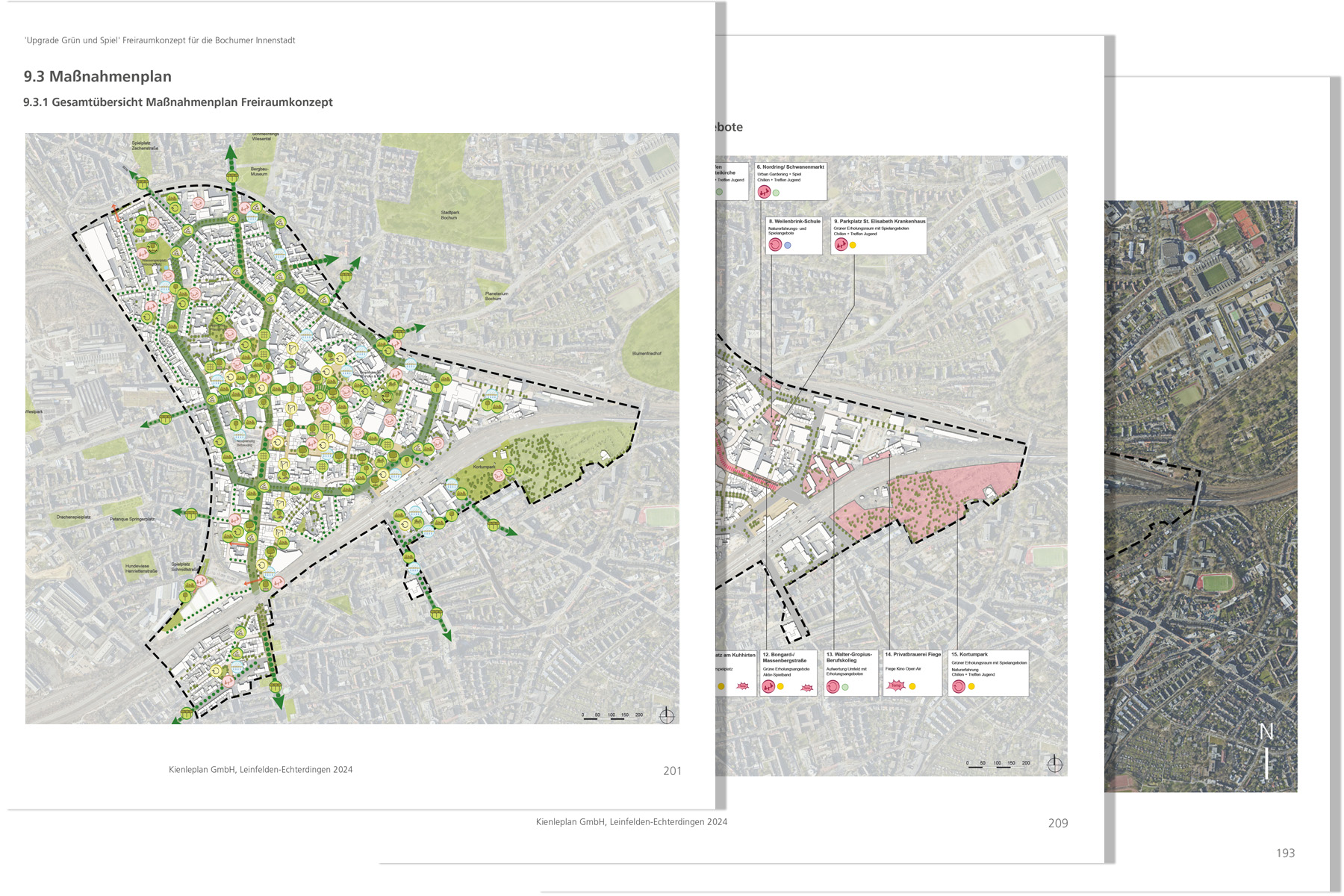Click page number 201

[x=672, y=771]
